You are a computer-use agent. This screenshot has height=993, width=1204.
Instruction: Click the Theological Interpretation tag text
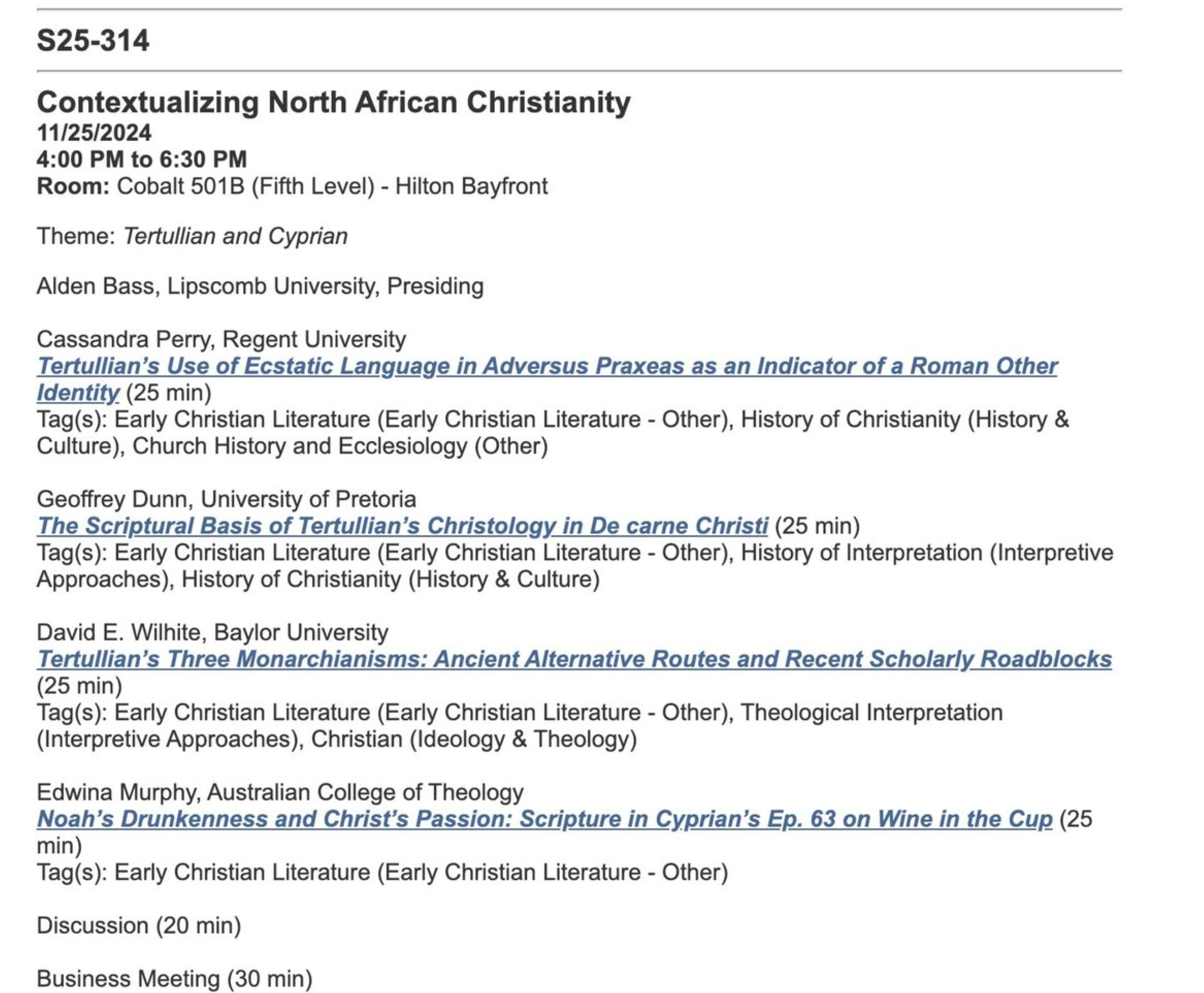871,713
